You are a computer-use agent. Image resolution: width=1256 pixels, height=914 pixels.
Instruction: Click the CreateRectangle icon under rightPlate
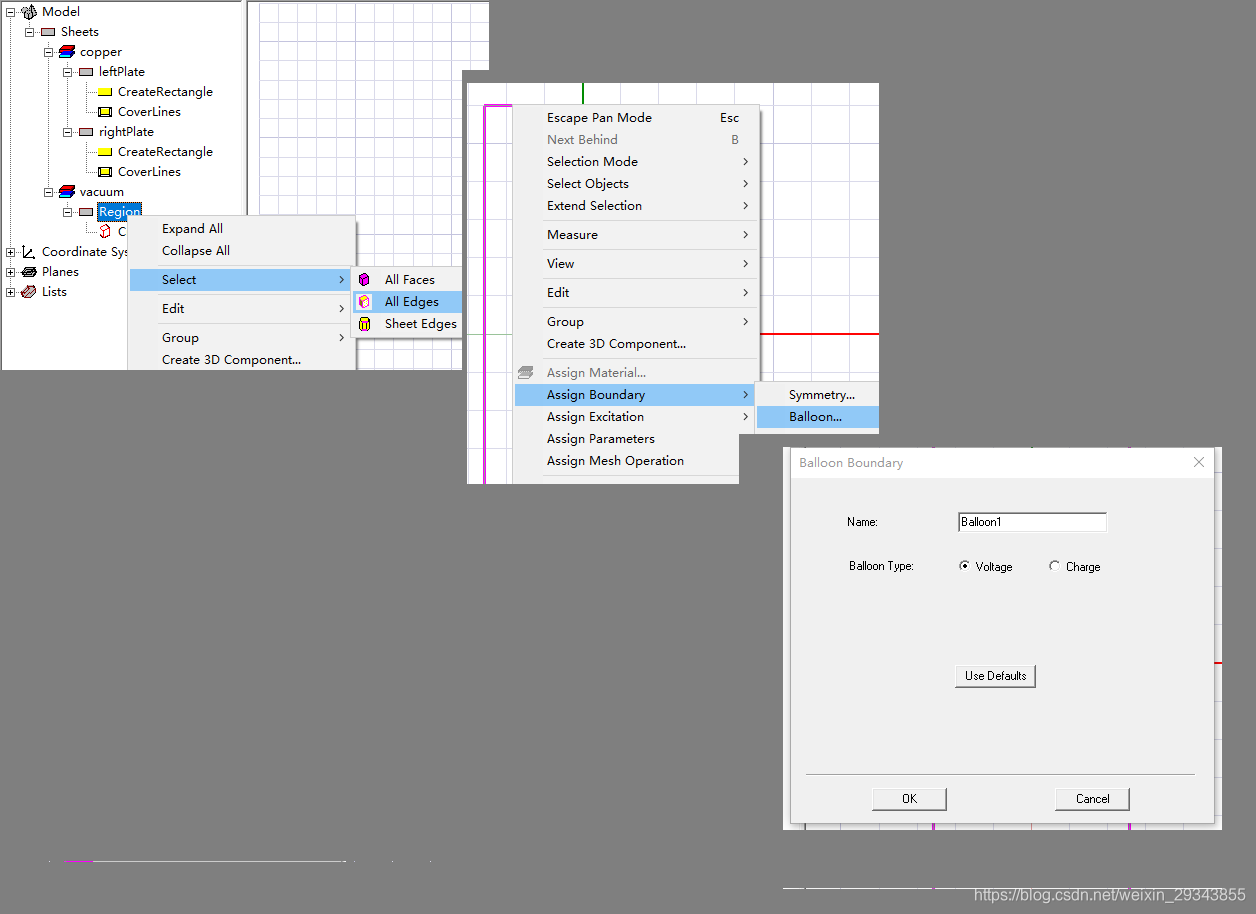tap(105, 152)
